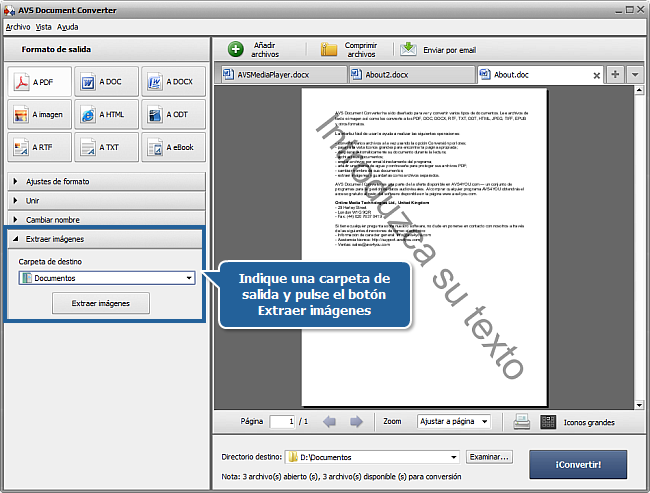The image size is (650, 493).
Task: Open the Archivo menu
Action: [18, 27]
